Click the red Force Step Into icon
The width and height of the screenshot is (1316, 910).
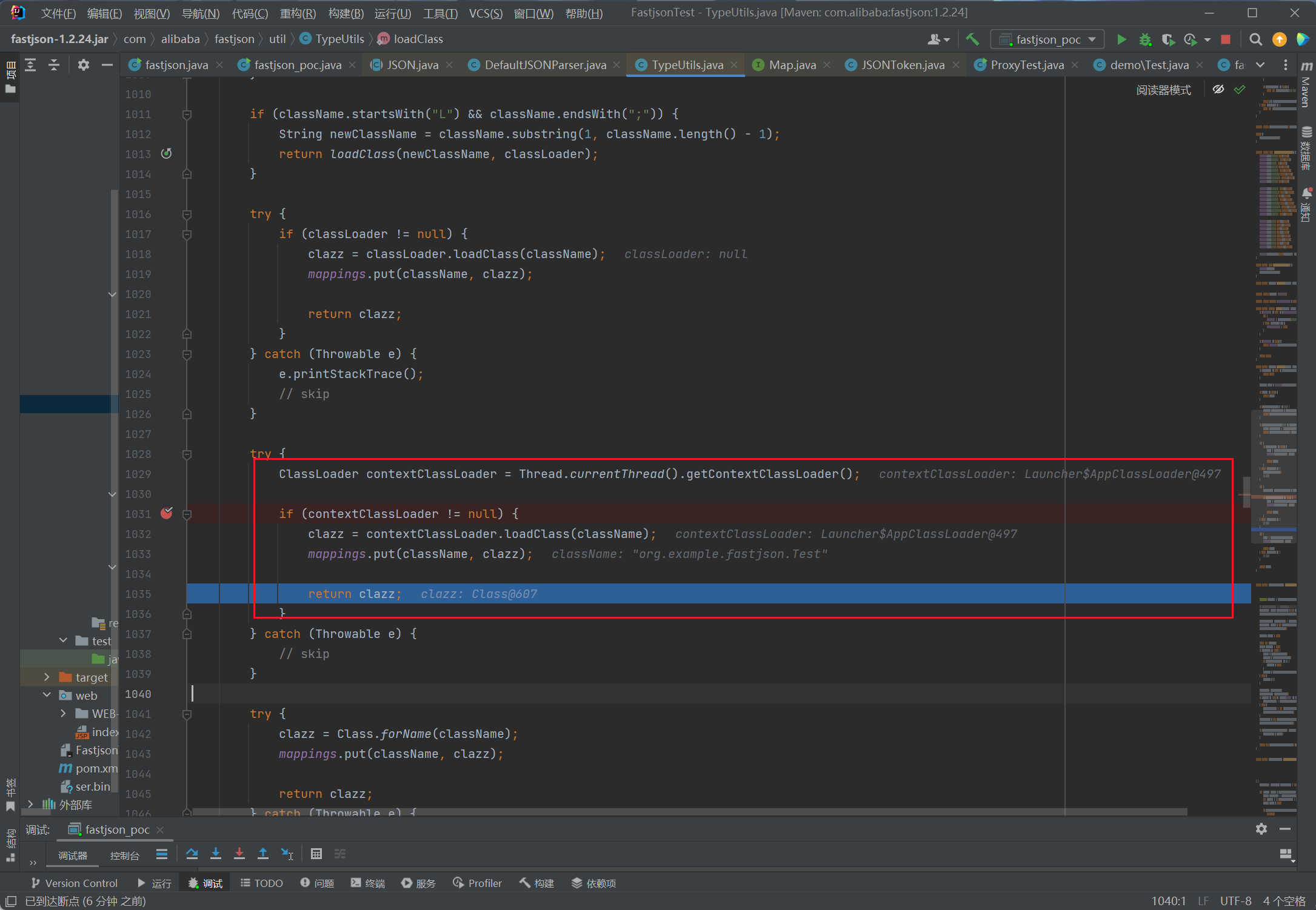[x=239, y=854]
